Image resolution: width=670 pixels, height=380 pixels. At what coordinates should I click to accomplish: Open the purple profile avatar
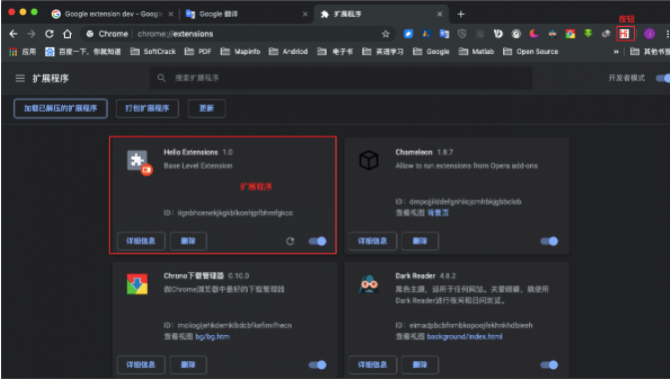(x=649, y=34)
